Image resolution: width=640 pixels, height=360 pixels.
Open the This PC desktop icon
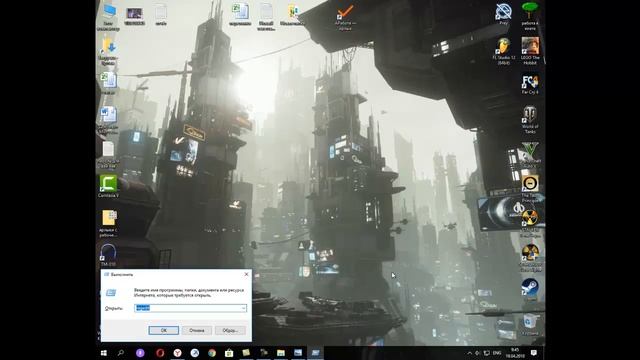(109, 17)
